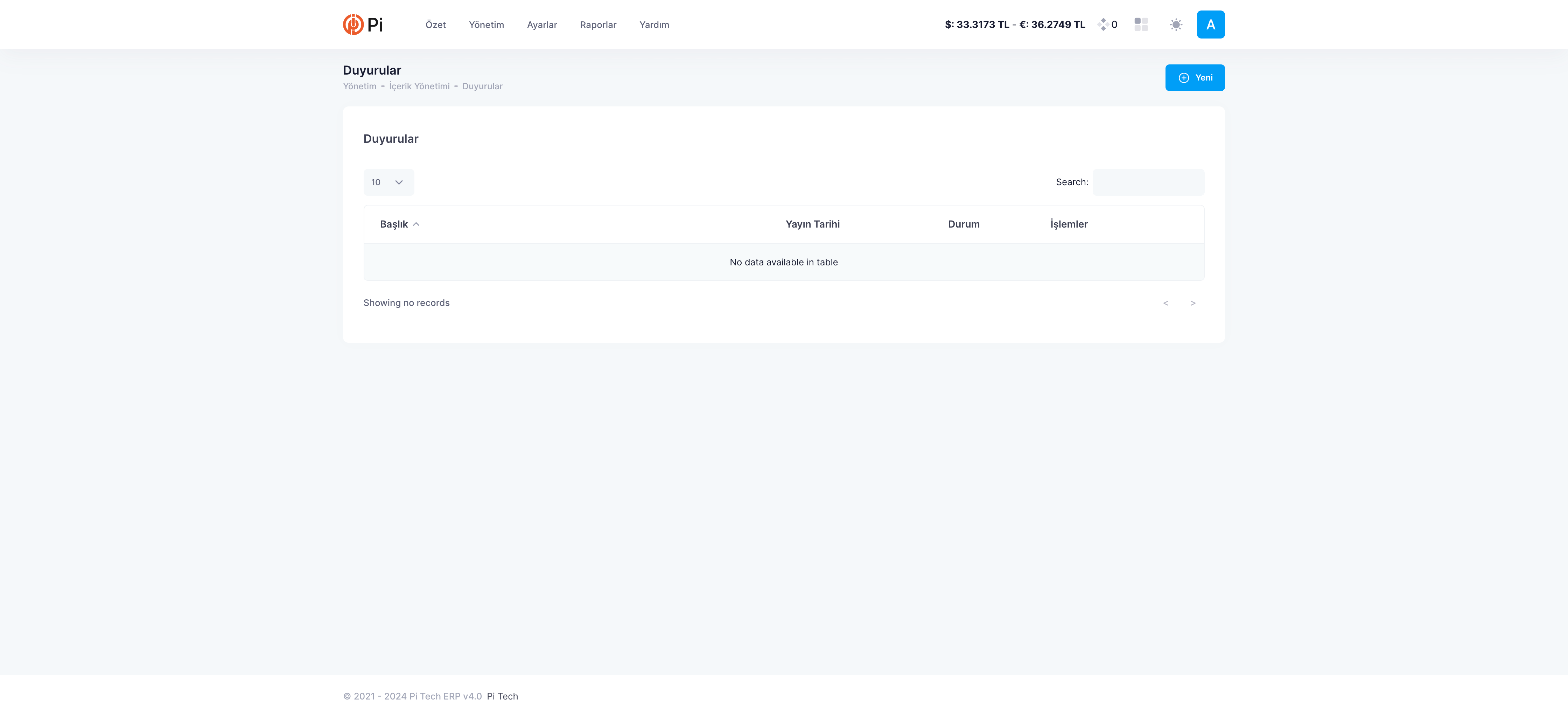Screen dimensions: 1568x717
Task: Go to next page arrow
Action: [x=1192, y=303]
